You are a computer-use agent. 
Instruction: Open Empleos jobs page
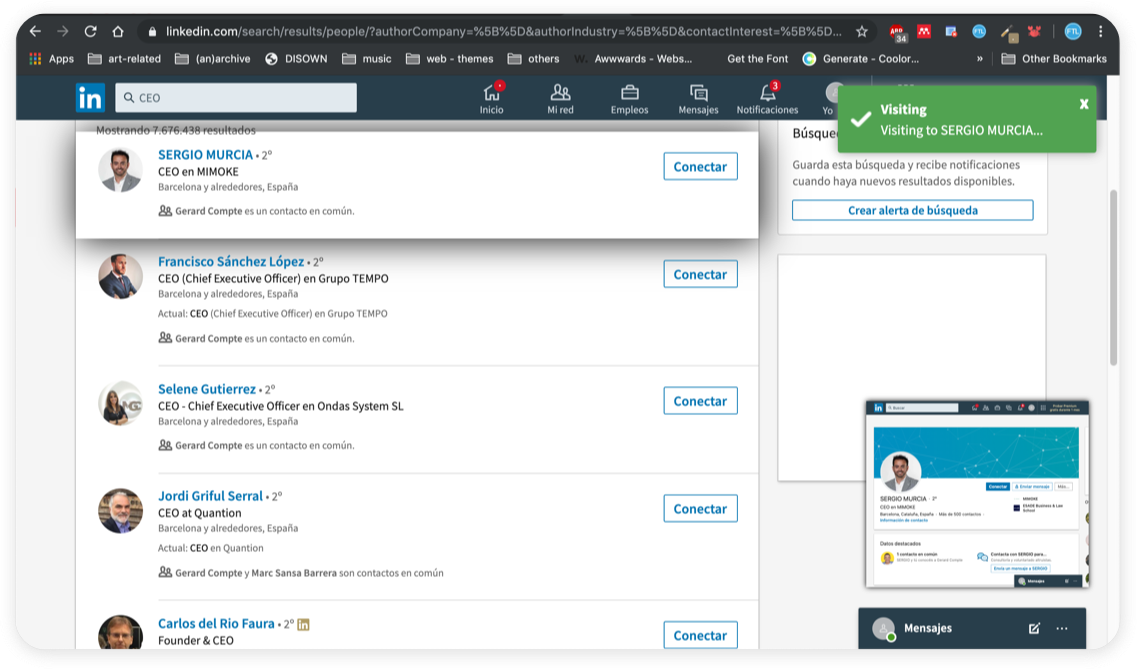coord(629,99)
